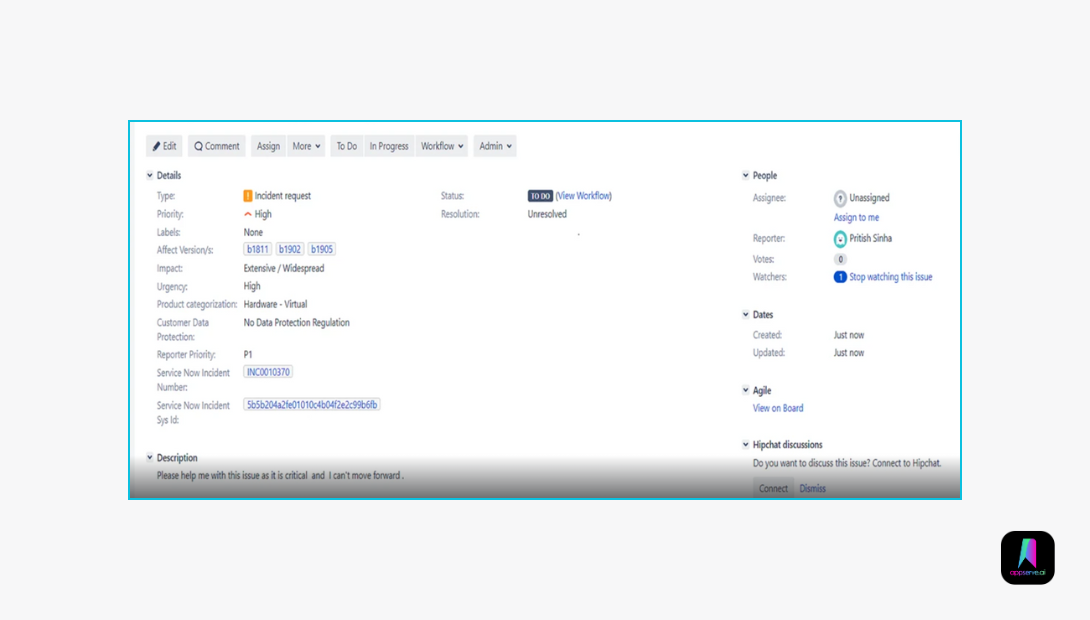Open the Admin dropdown

[x=495, y=146]
